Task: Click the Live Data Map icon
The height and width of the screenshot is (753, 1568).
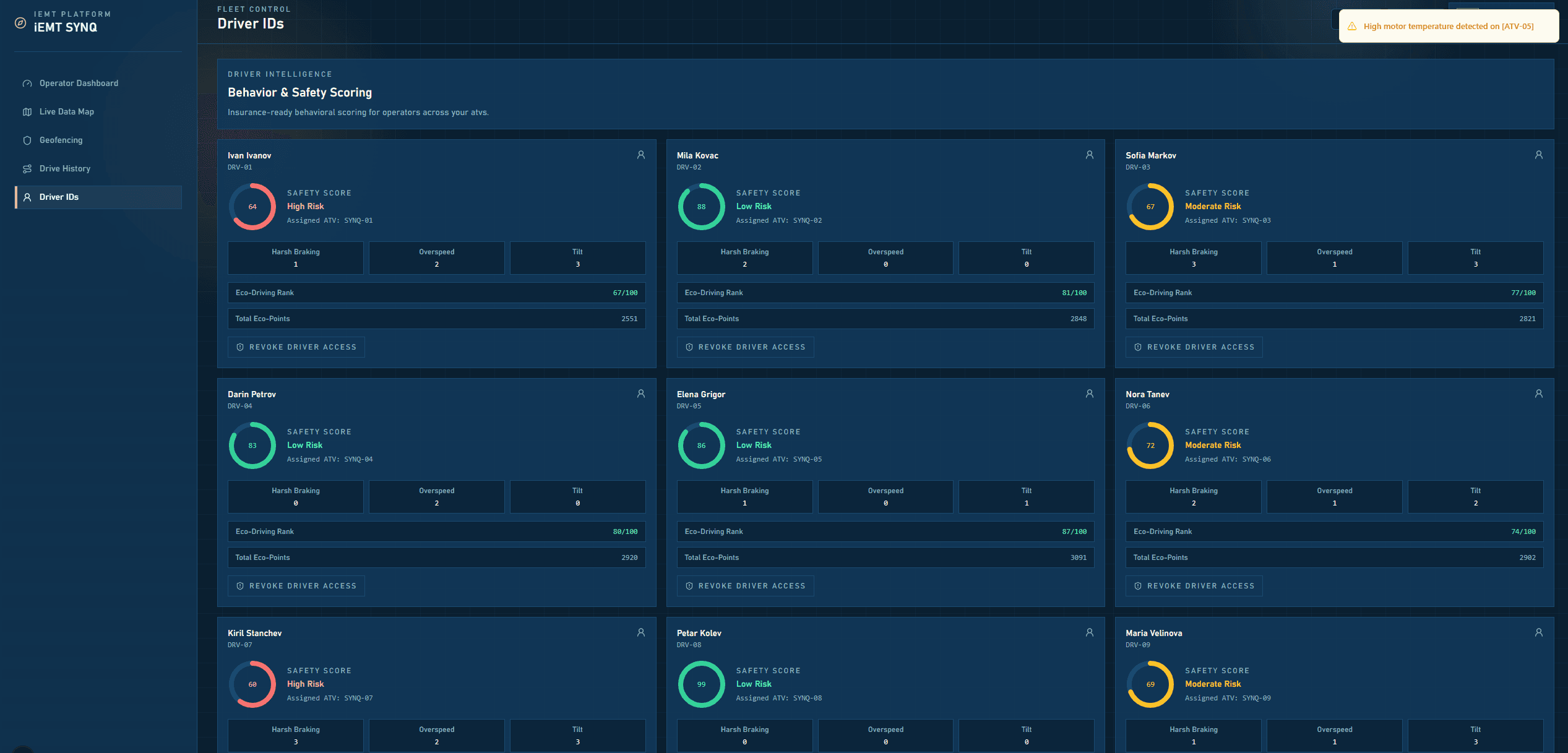Action: pos(27,112)
